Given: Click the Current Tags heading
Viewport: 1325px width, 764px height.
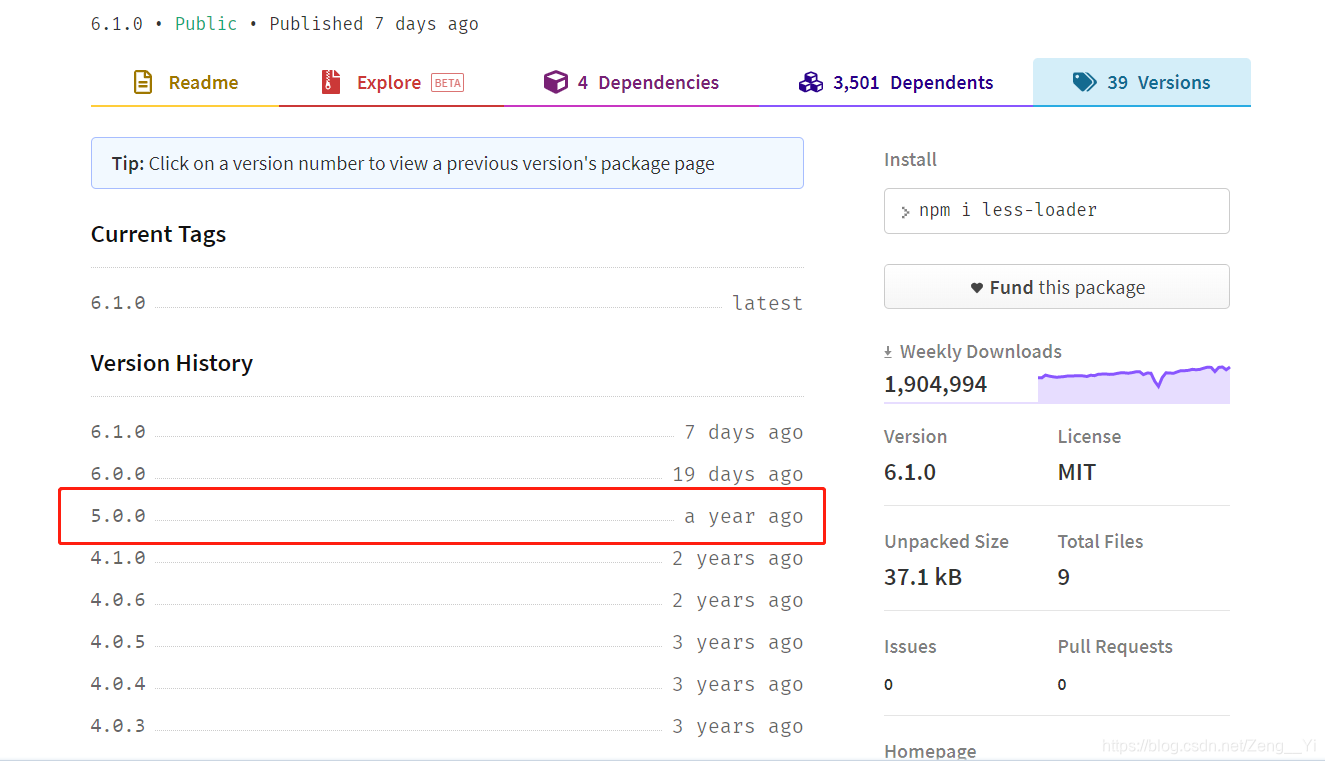Looking at the screenshot, I should 158,235.
